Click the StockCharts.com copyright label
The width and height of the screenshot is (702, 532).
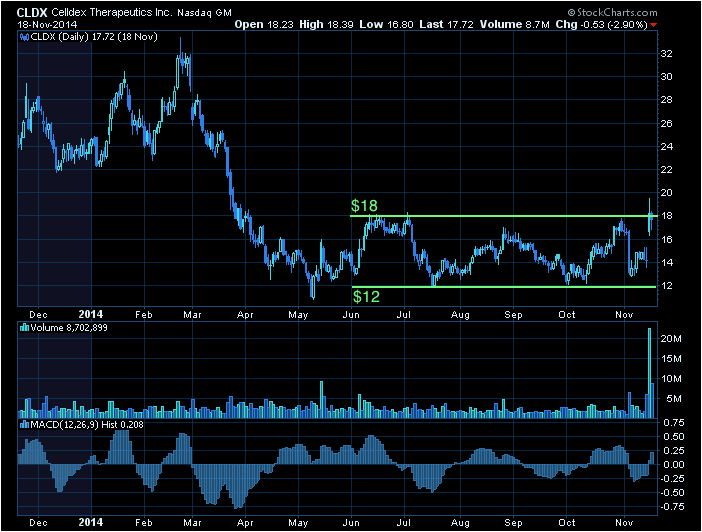point(612,13)
